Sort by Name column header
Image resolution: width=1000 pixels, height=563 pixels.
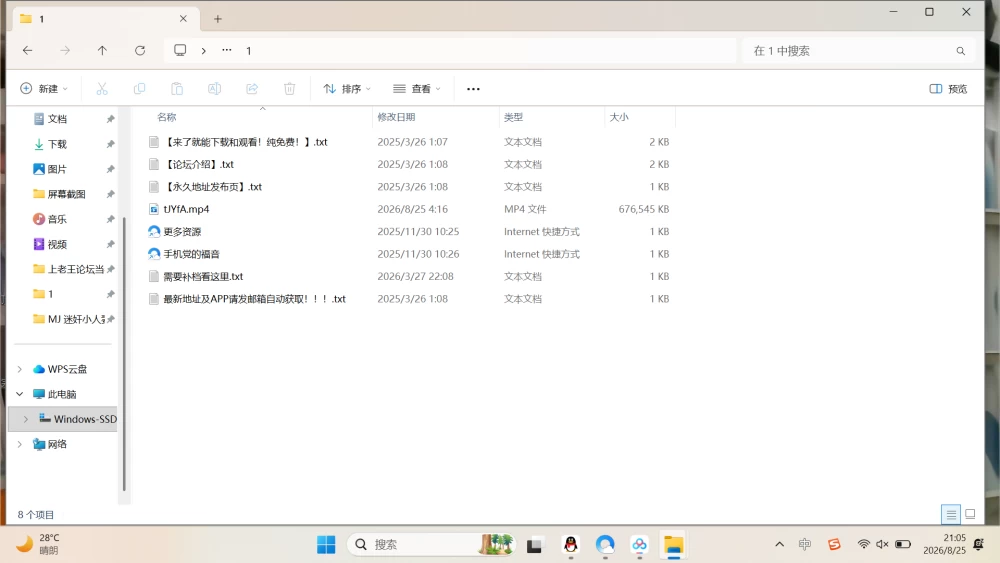point(166,117)
